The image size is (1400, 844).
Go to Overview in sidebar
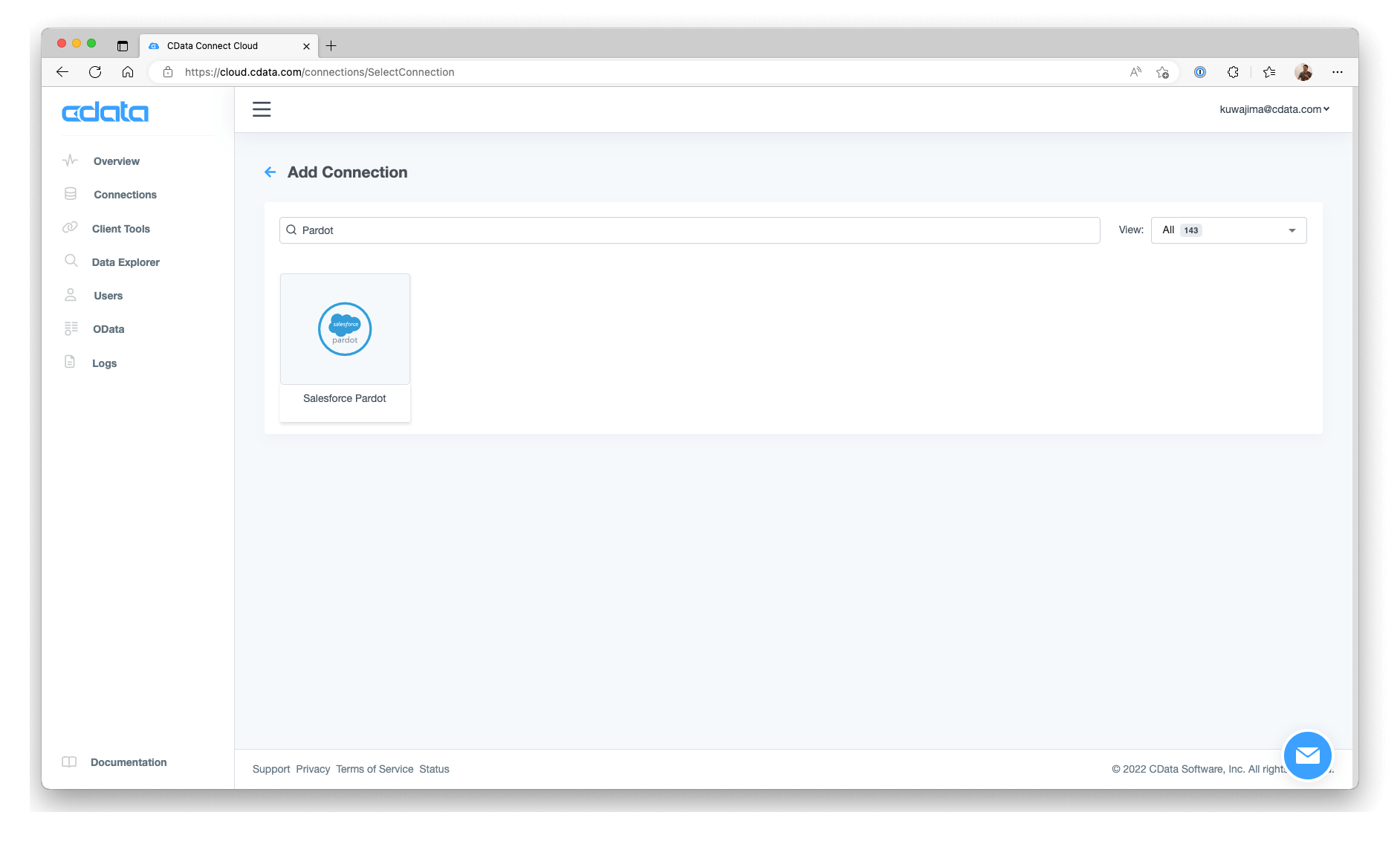117,161
